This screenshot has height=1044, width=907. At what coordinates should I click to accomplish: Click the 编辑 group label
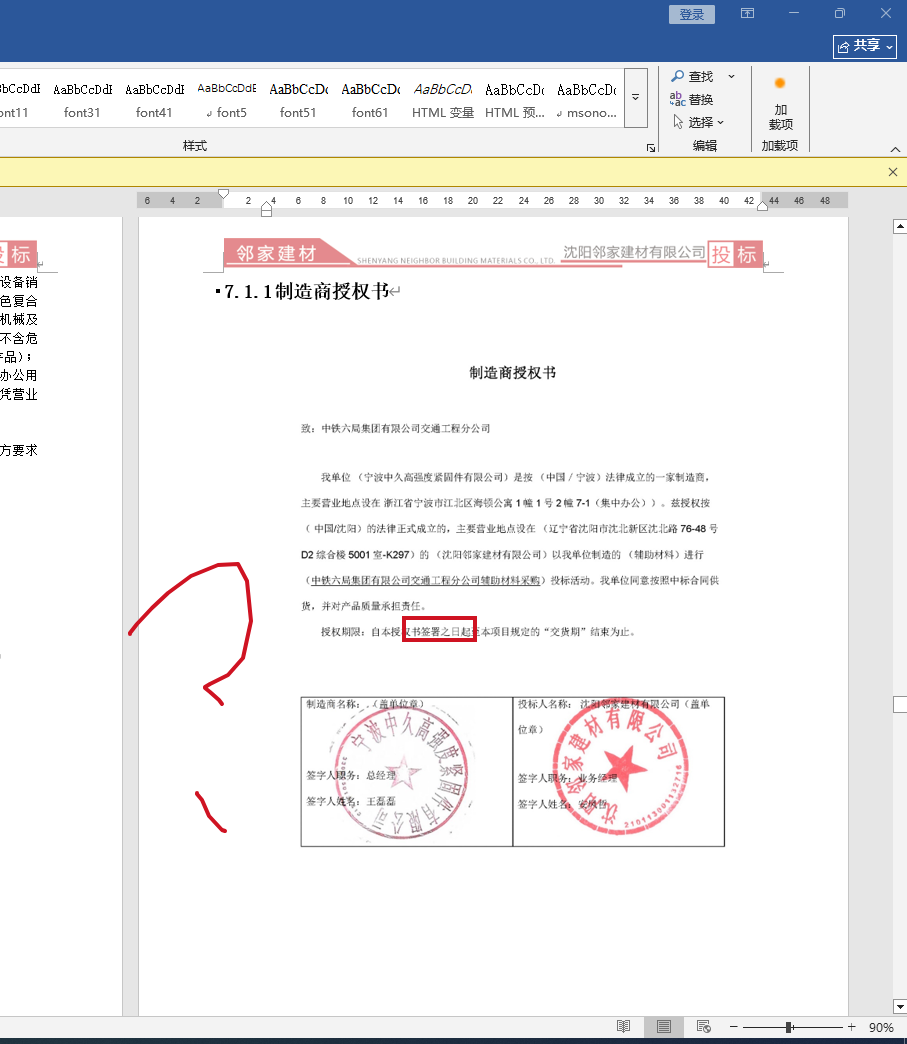(x=705, y=146)
